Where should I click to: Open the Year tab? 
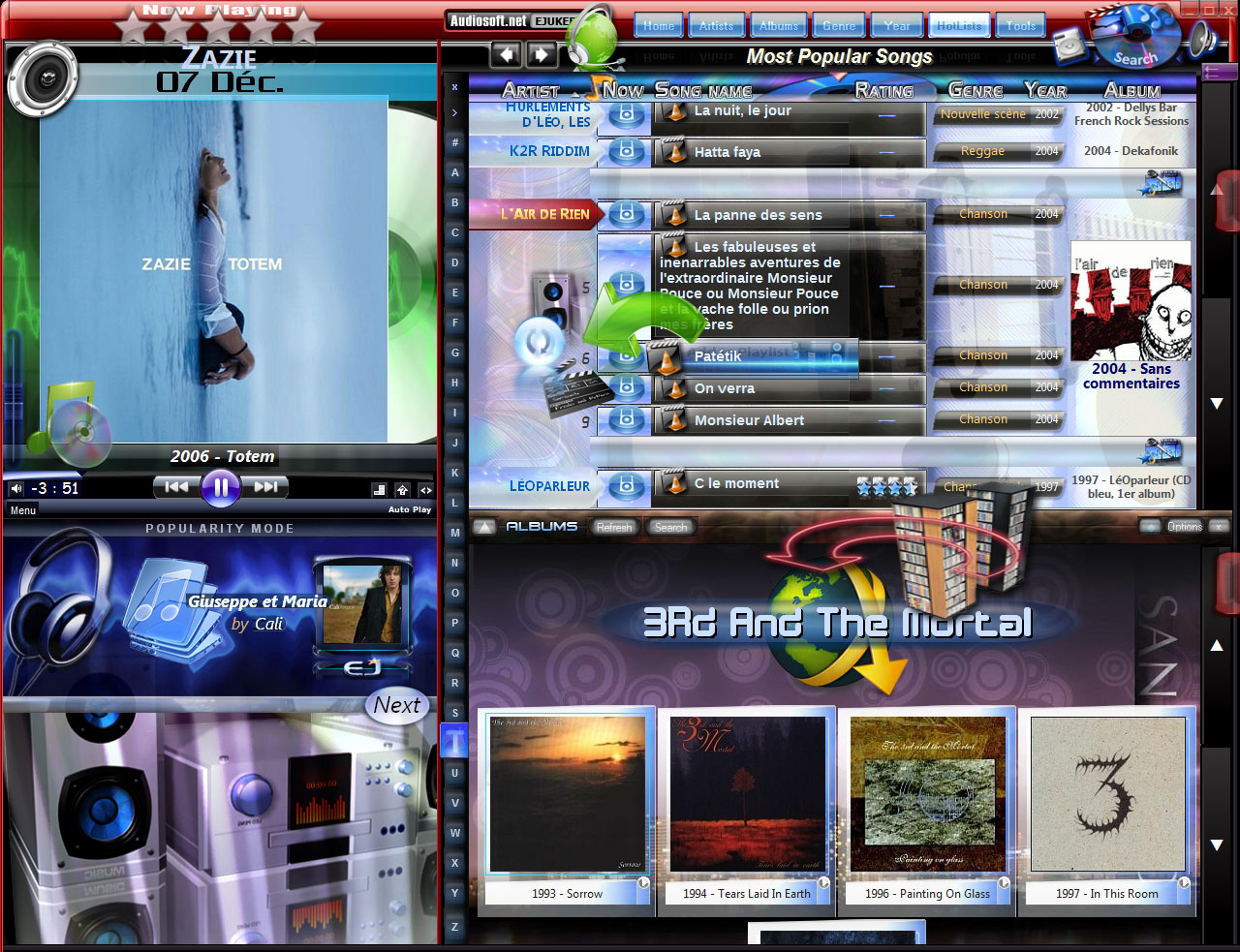click(897, 26)
